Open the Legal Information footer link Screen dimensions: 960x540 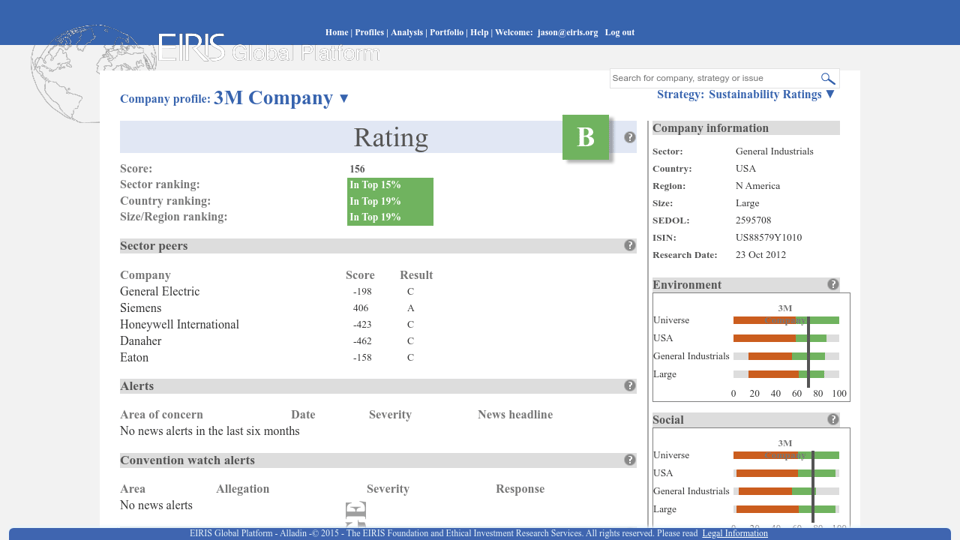click(735, 534)
